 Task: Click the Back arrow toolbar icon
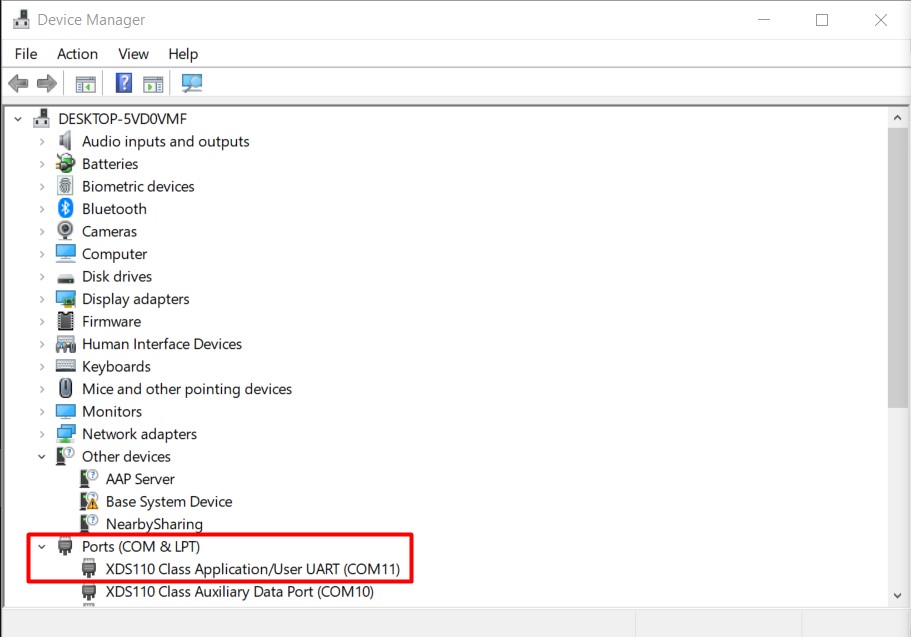point(19,84)
